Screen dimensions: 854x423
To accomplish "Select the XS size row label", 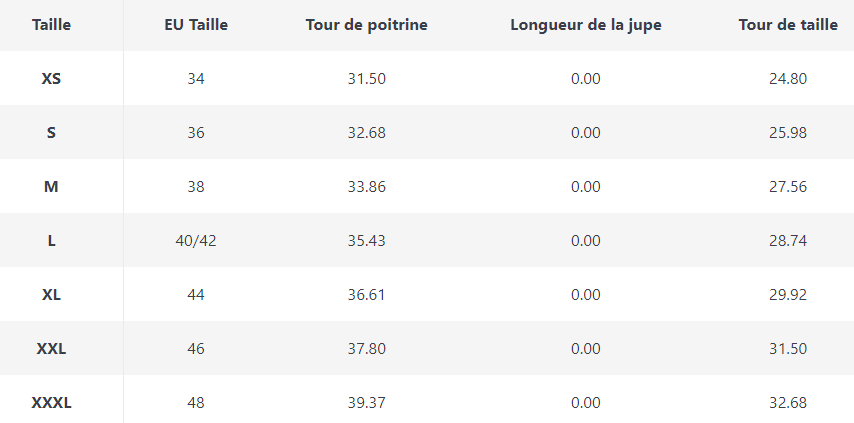I will [51, 78].
